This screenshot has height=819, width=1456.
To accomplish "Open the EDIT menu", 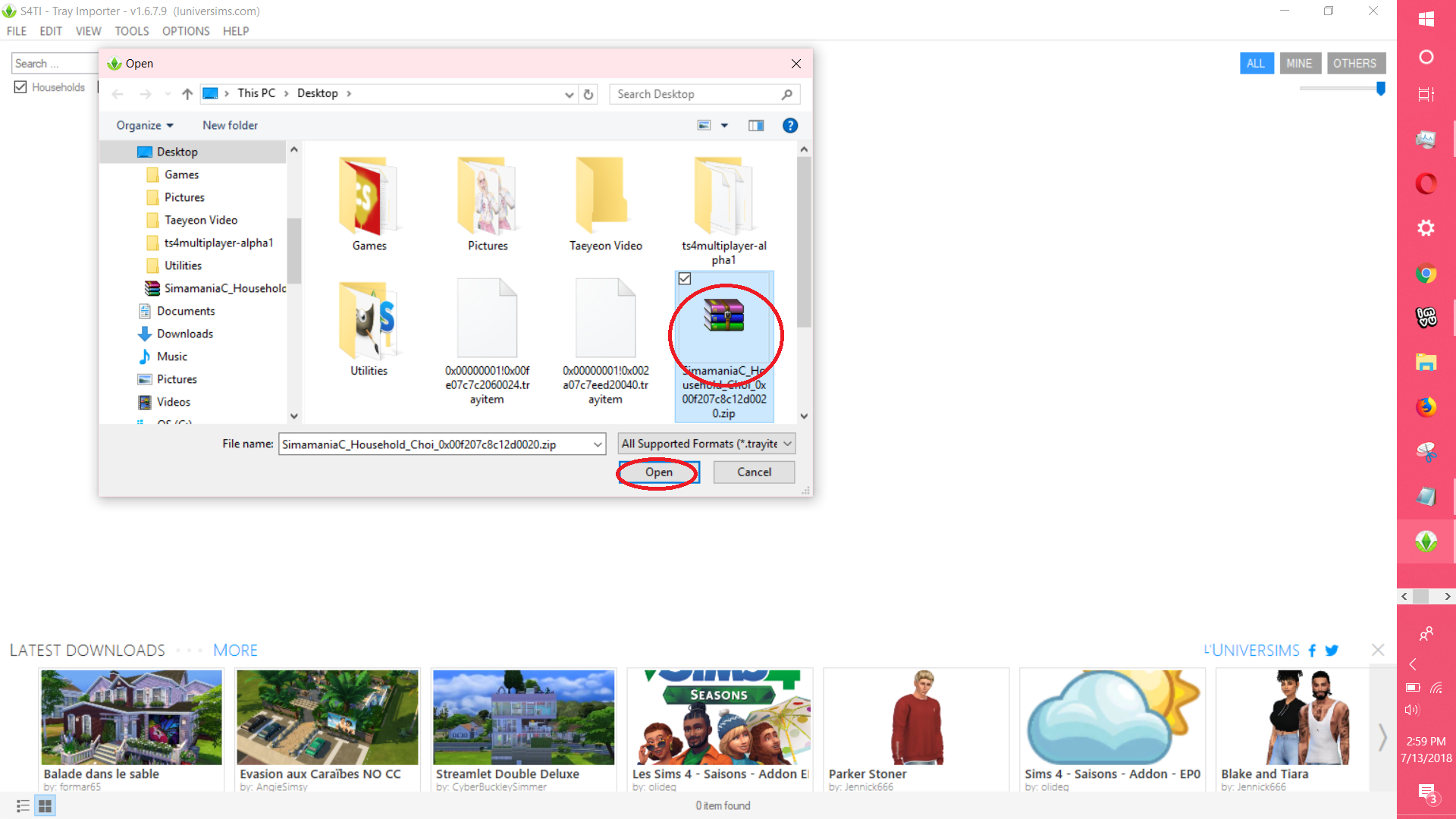I will (51, 31).
